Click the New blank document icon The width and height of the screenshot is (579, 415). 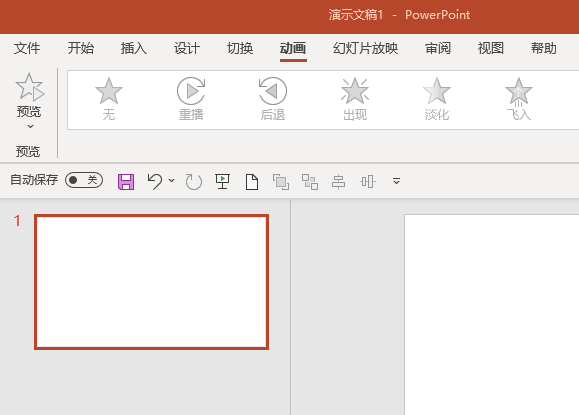pos(252,182)
